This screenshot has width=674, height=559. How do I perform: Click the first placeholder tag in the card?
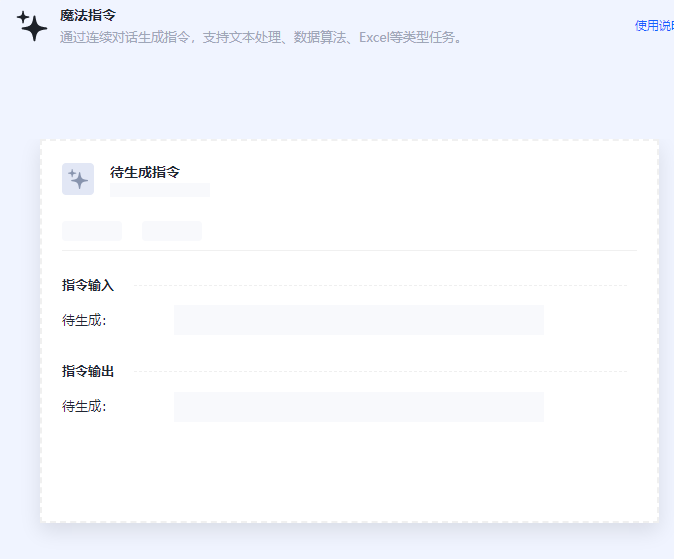point(92,231)
